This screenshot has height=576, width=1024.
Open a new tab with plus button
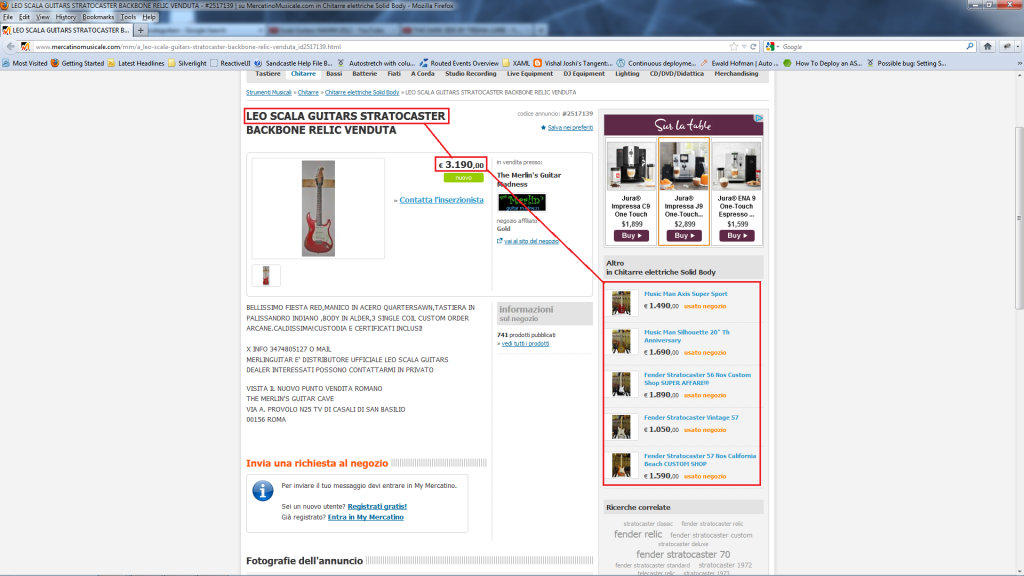point(140,30)
